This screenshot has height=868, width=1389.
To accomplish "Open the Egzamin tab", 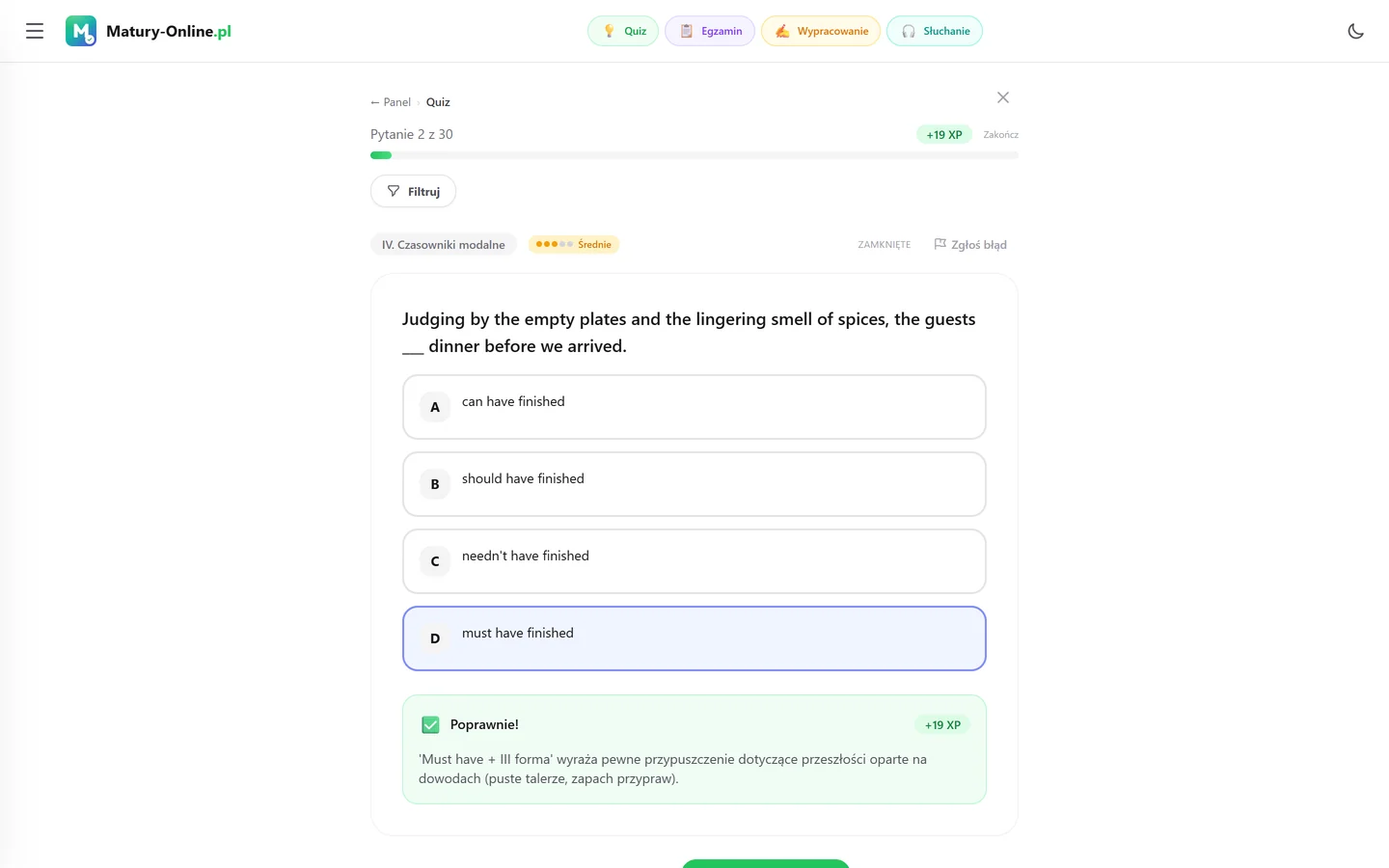I will [710, 31].
